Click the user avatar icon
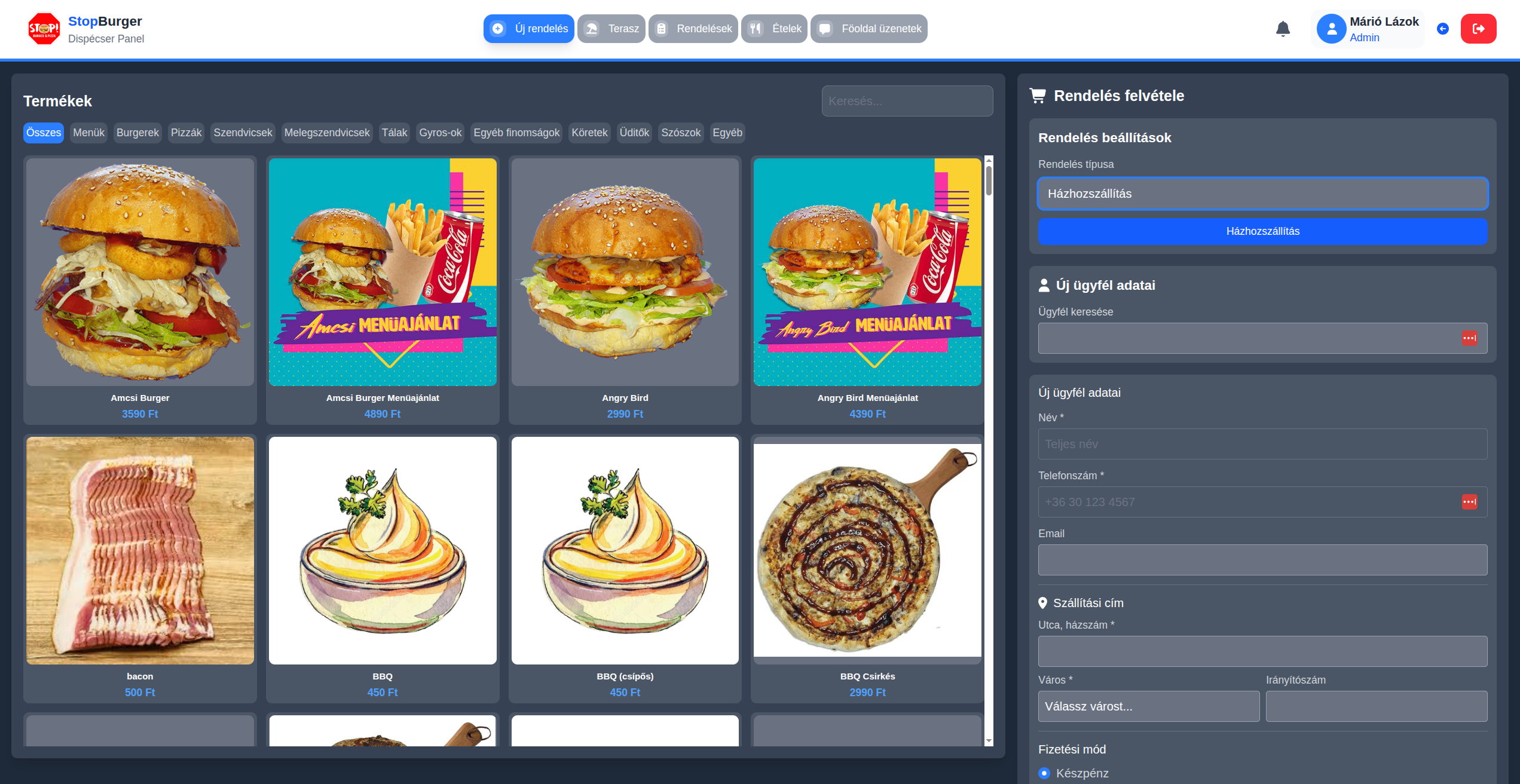The width and height of the screenshot is (1520, 784). pos(1331,29)
